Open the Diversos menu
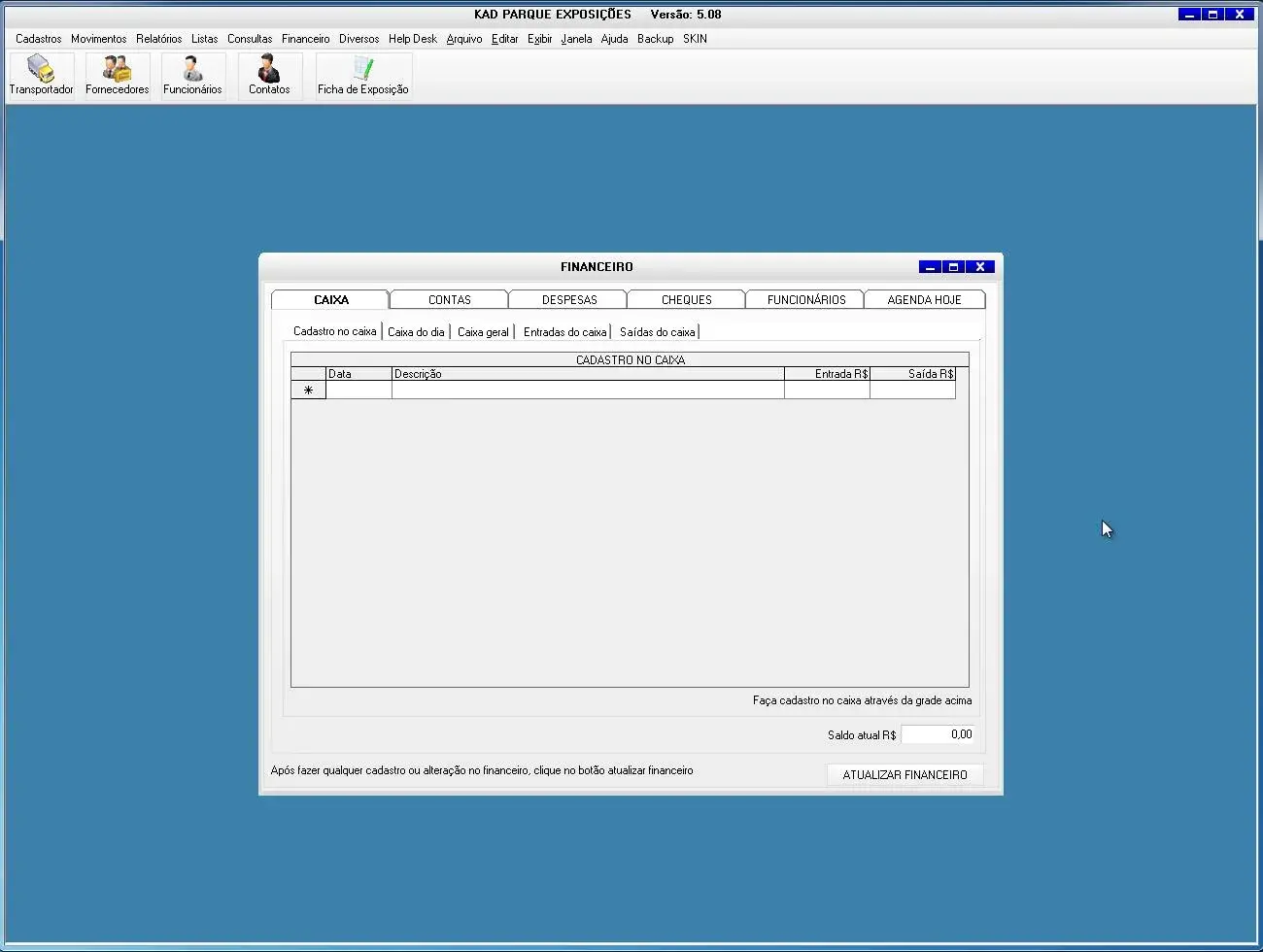This screenshot has width=1263, height=952. 358,39
